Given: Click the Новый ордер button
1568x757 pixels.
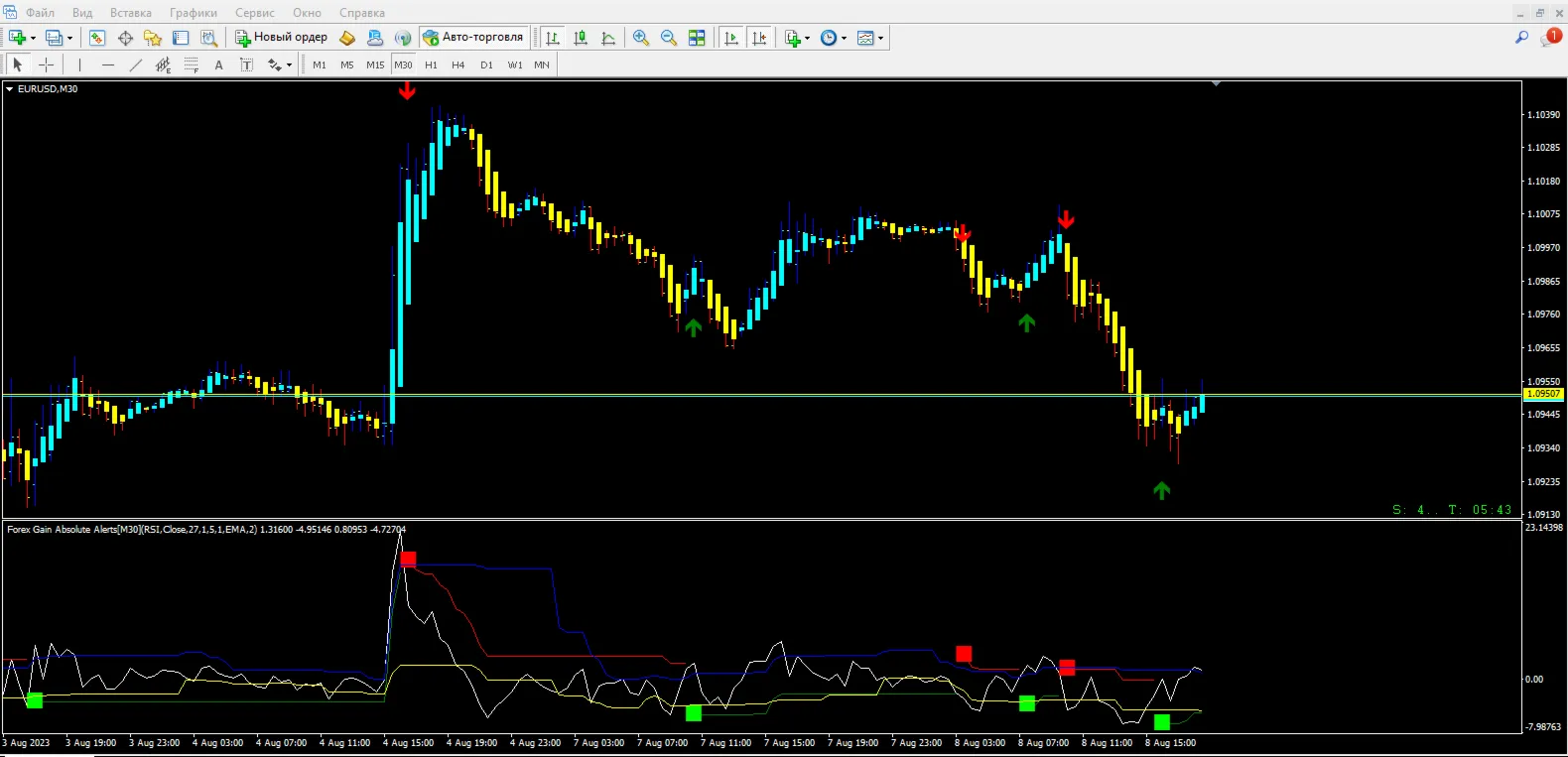Looking at the screenshot, I should click(281, 38).
